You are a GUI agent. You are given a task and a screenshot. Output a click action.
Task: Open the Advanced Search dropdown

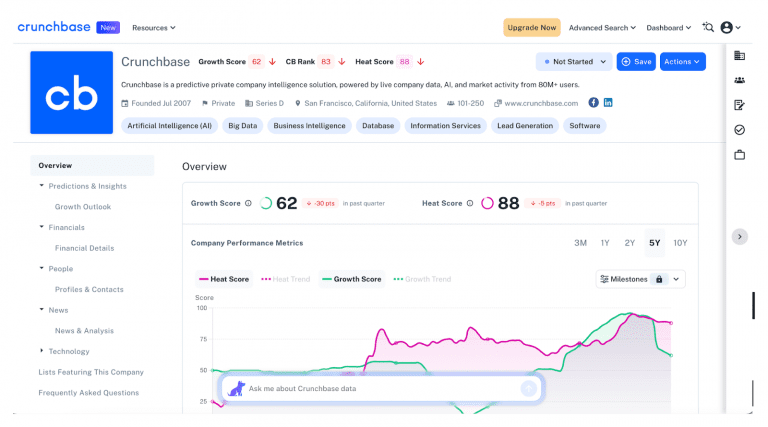[x=602, y=28]
